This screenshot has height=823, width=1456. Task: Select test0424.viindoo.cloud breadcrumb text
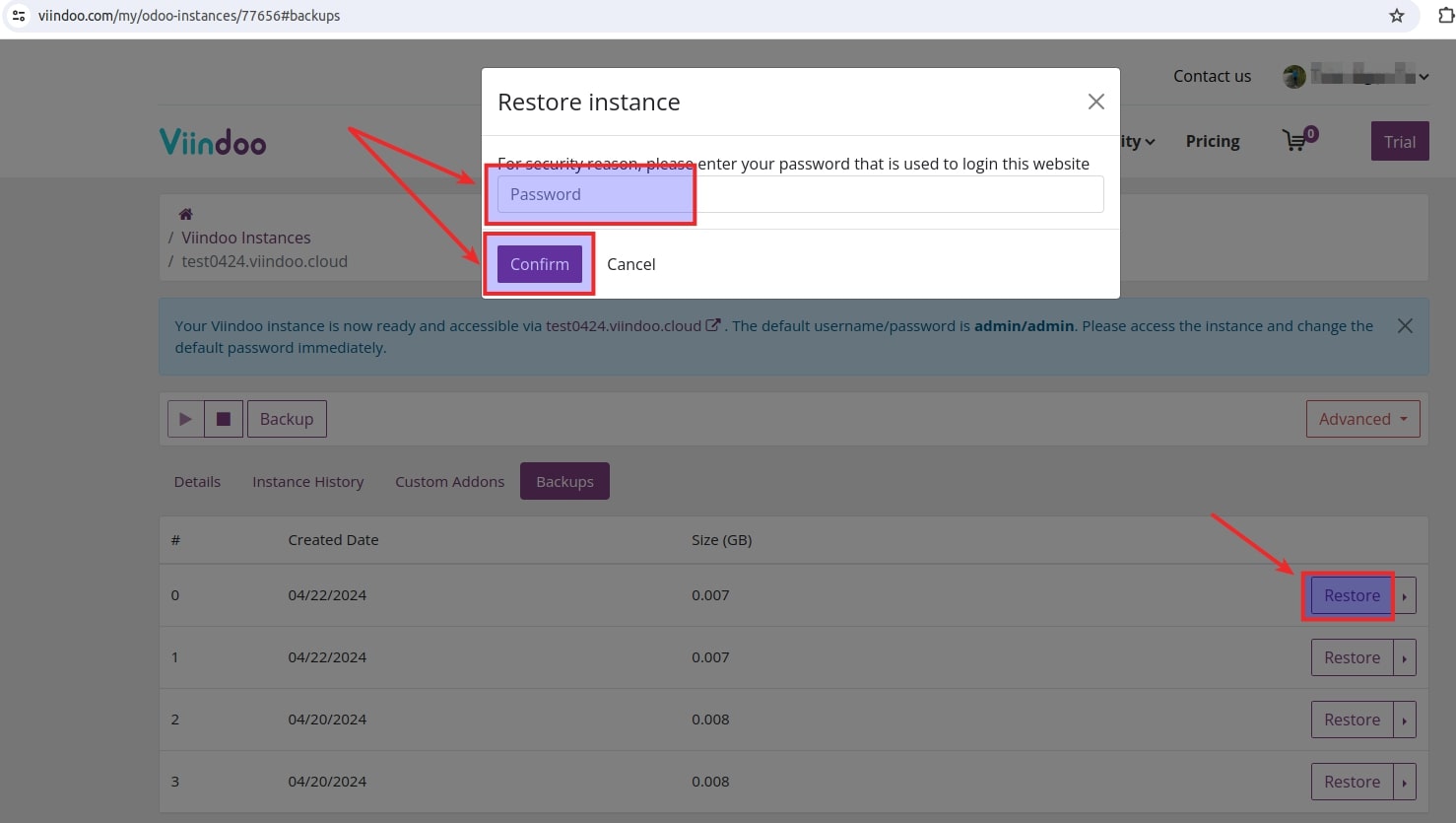[x=264, y=261]
